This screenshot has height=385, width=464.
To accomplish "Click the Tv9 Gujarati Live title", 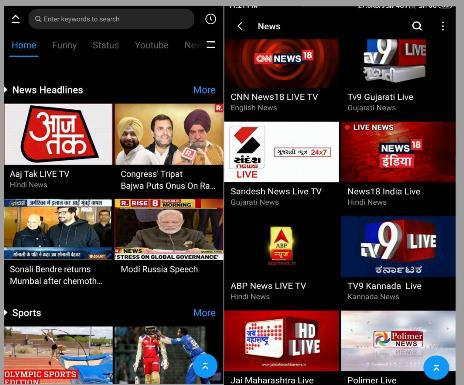I will tap(380, 97).
